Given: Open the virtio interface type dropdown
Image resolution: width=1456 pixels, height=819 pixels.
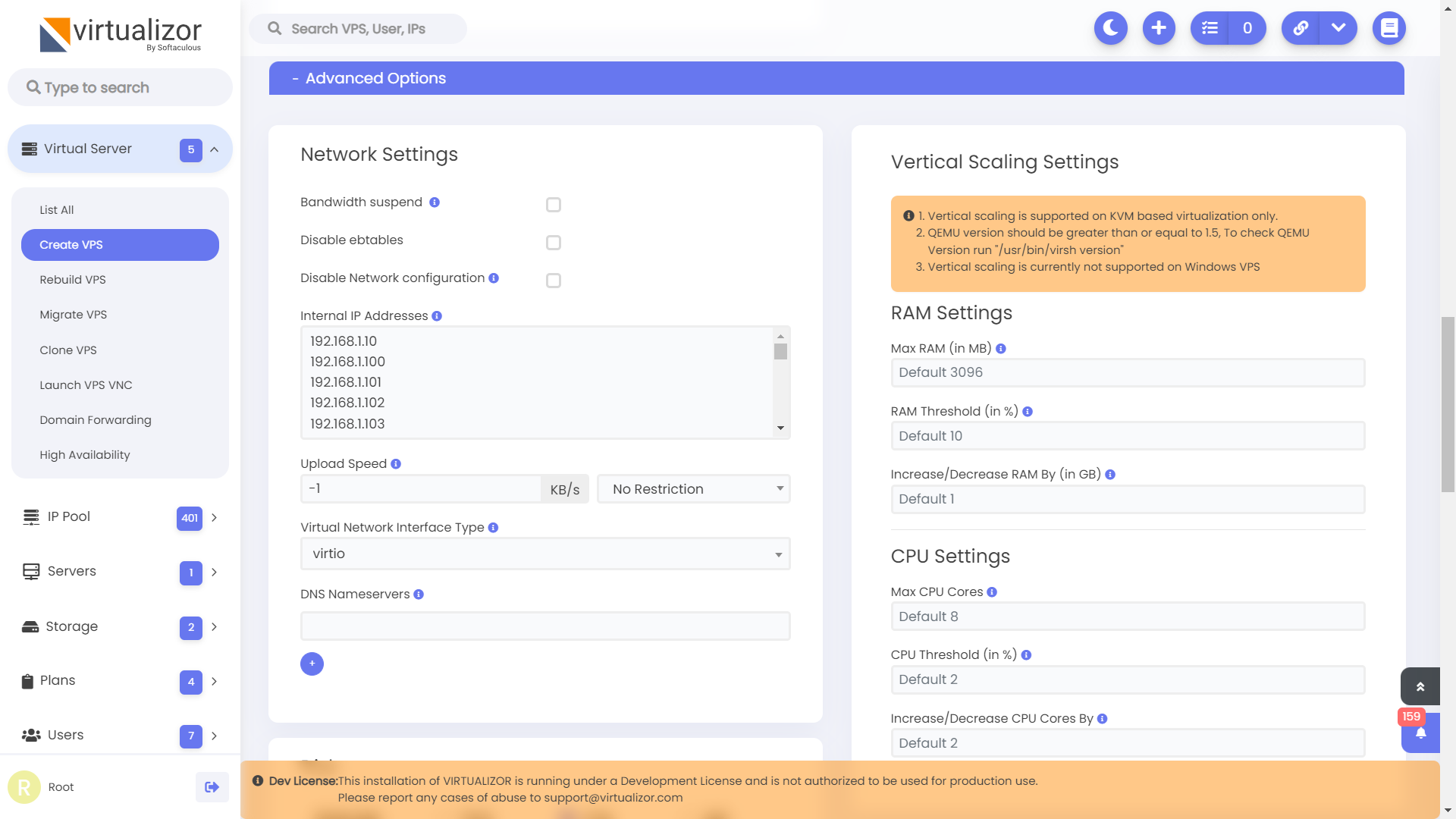Looking at the screenshot, I should click(x=545, y=554).
